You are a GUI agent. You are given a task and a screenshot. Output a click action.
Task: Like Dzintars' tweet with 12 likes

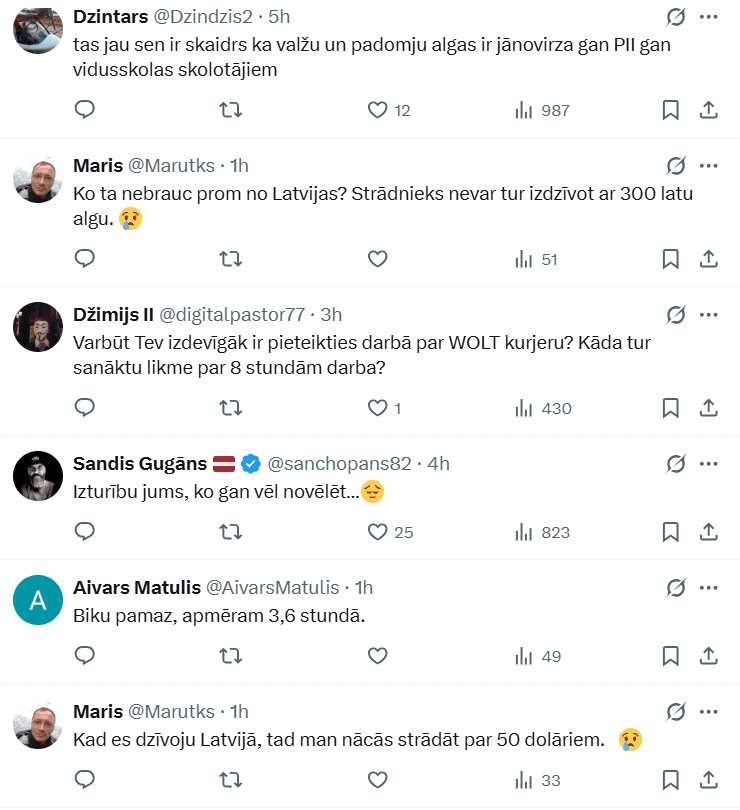click(x=377, y=110)
